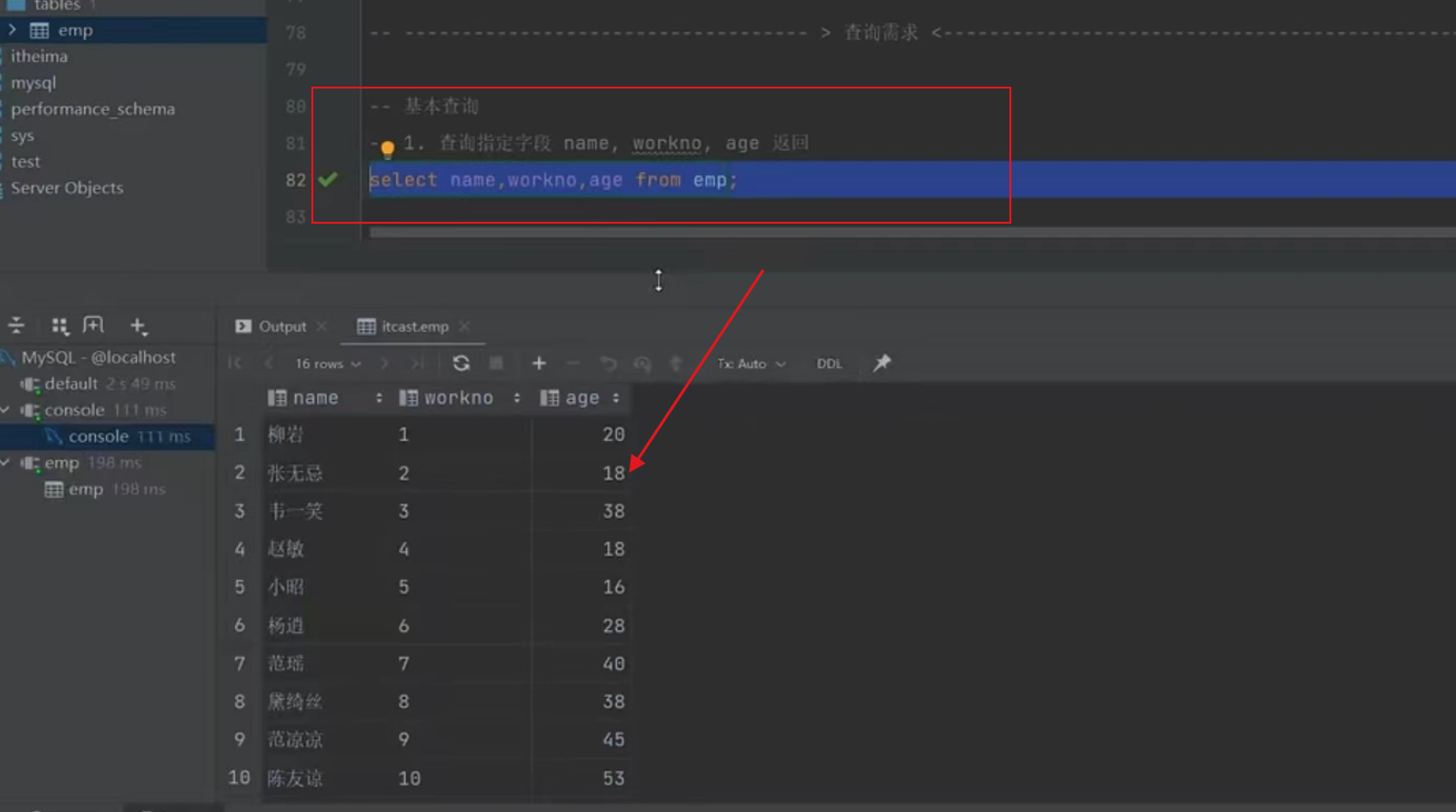The height and width of the screenshot is (812, 1456).
Task: Reload the result set data
Action: (461, 364)
